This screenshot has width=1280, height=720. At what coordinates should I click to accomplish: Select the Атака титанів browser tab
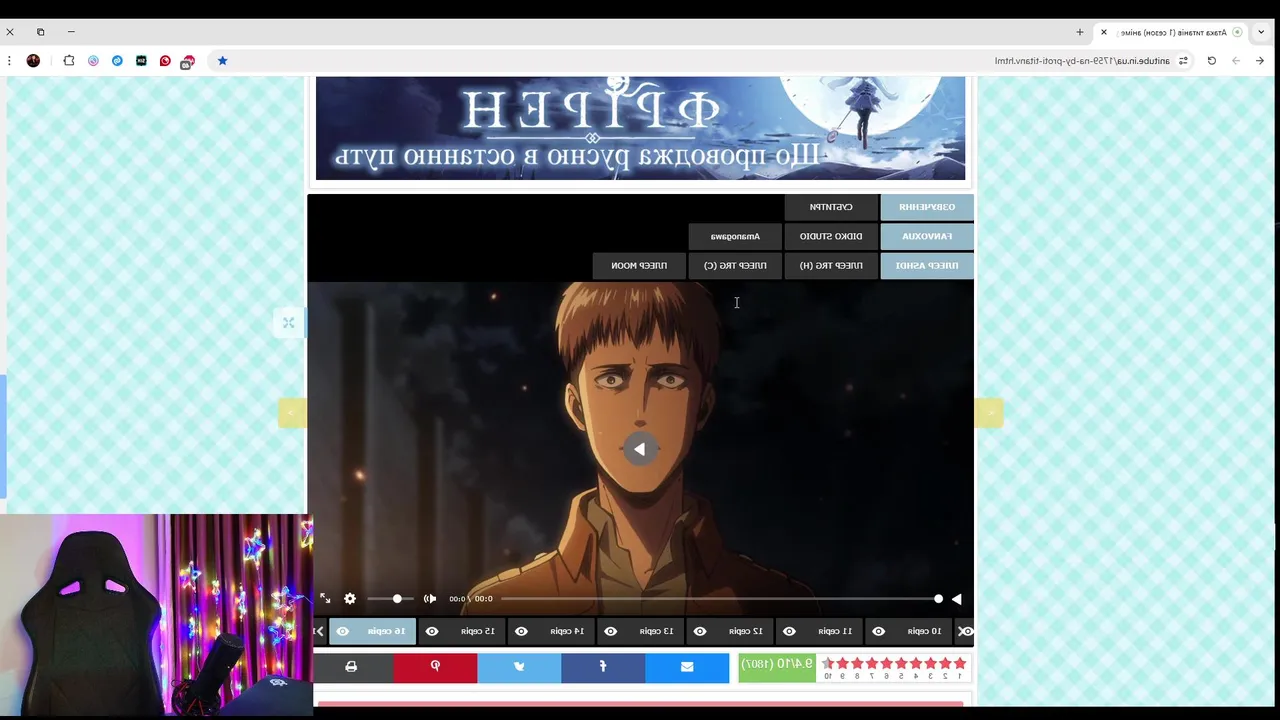pyautogui.click(x=1170, y=32)
